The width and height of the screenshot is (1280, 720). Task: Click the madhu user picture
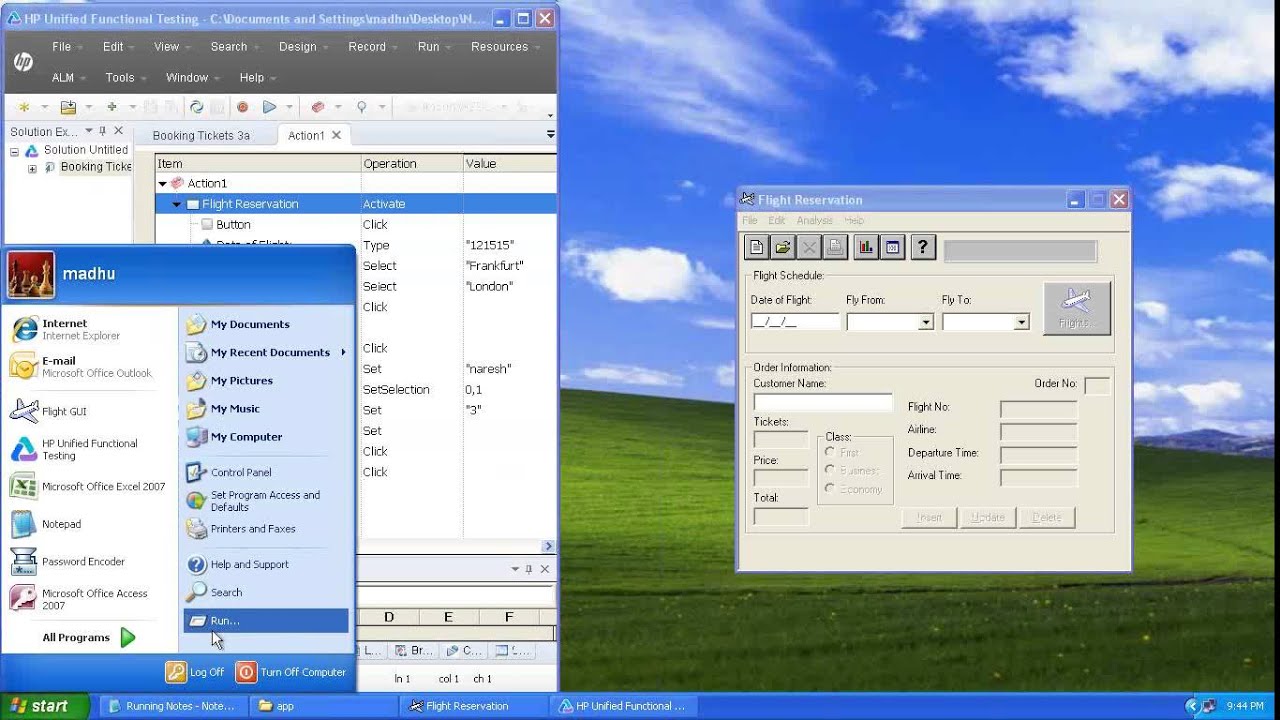click(30, 274)
